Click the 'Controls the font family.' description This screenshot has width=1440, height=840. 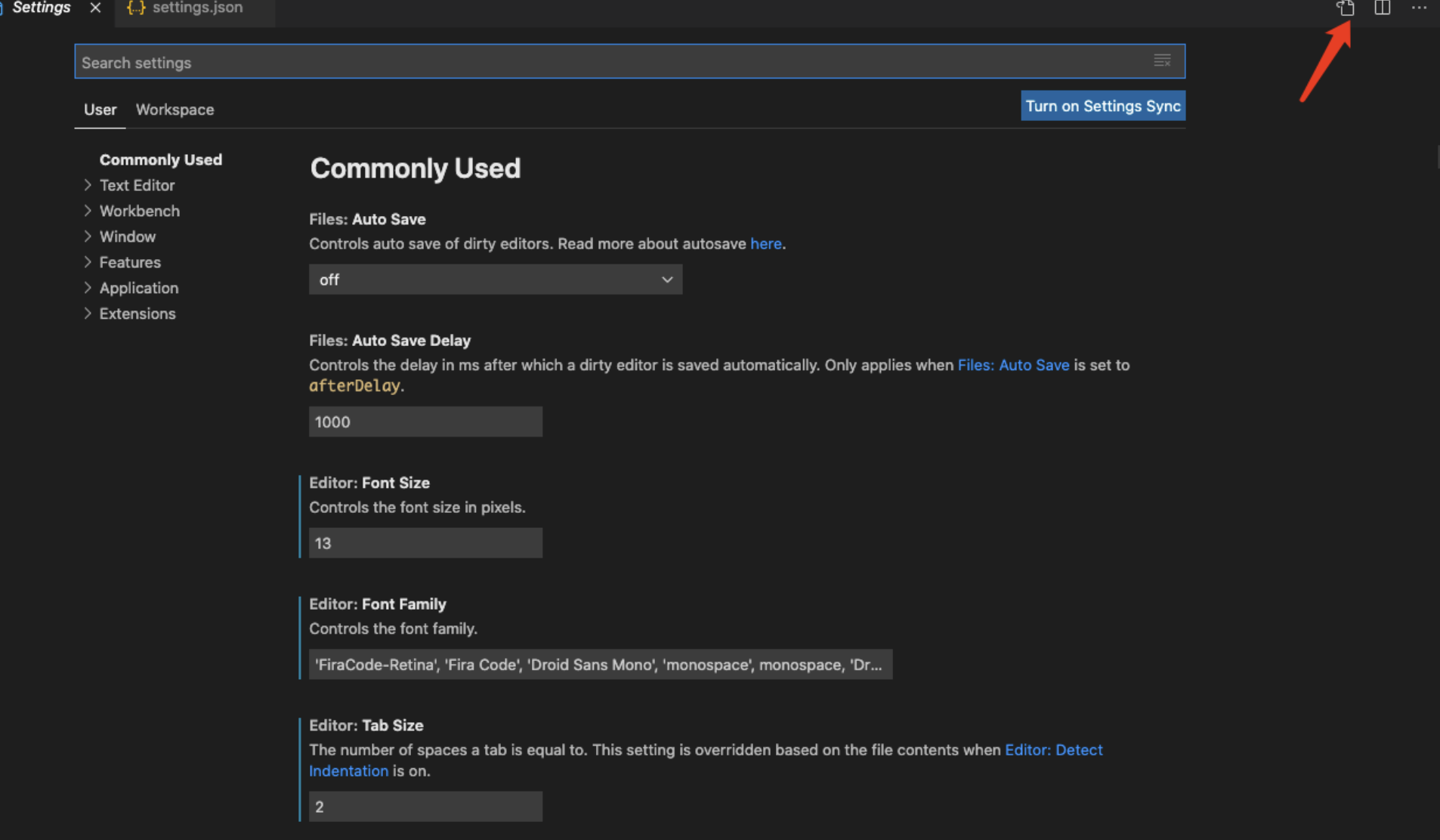393,628
